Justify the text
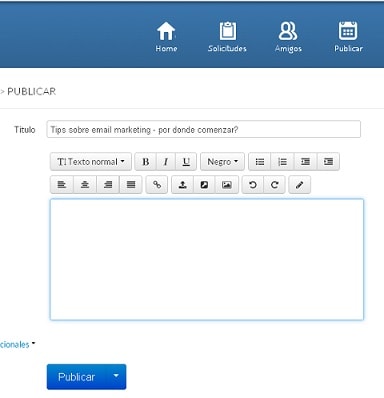This screenshot has width=384, height=398. tap(131, 185)
